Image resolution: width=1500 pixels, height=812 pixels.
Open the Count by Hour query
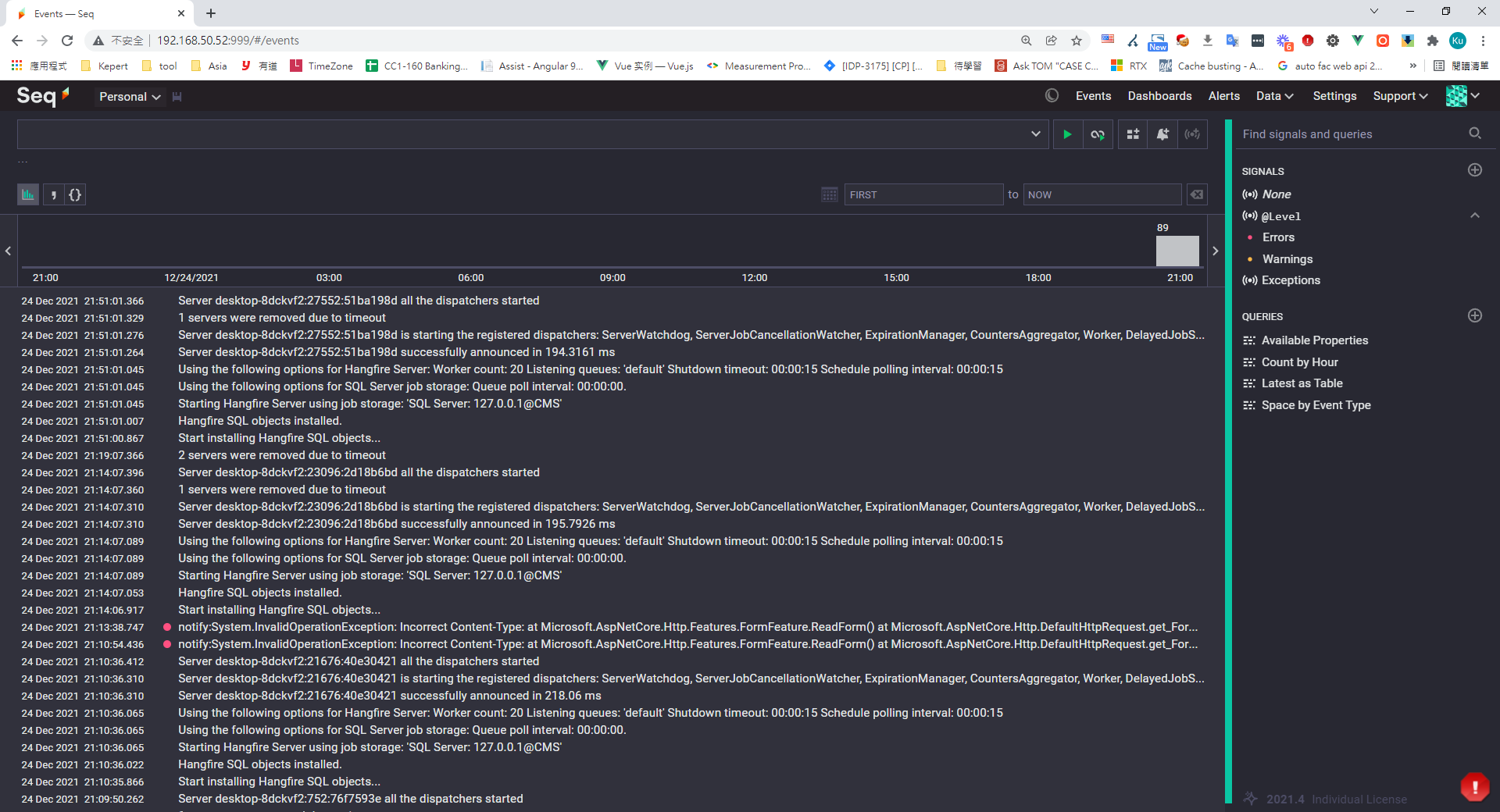(1299, 362)
